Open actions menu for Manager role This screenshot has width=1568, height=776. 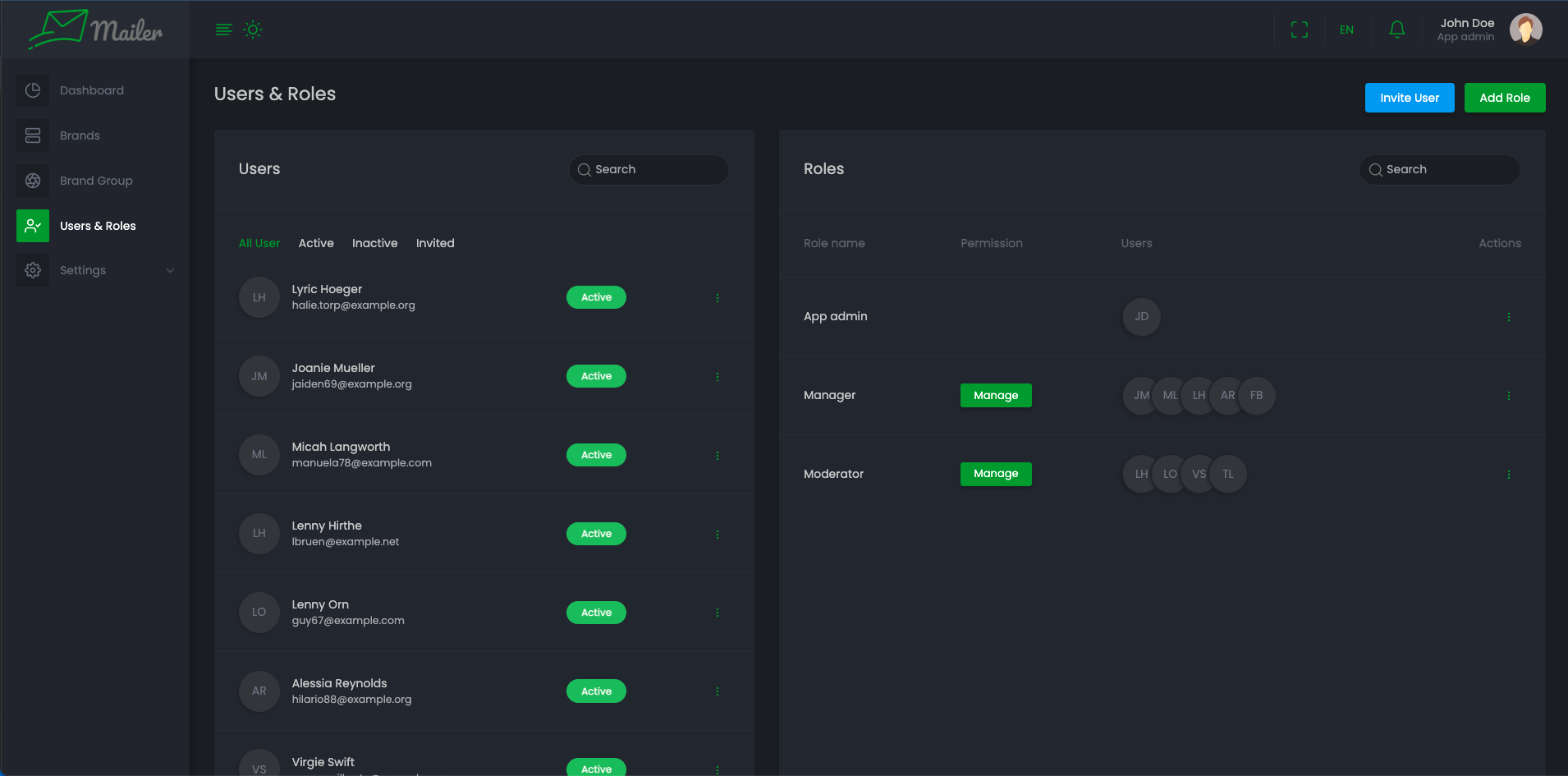tap(1508, 395)
